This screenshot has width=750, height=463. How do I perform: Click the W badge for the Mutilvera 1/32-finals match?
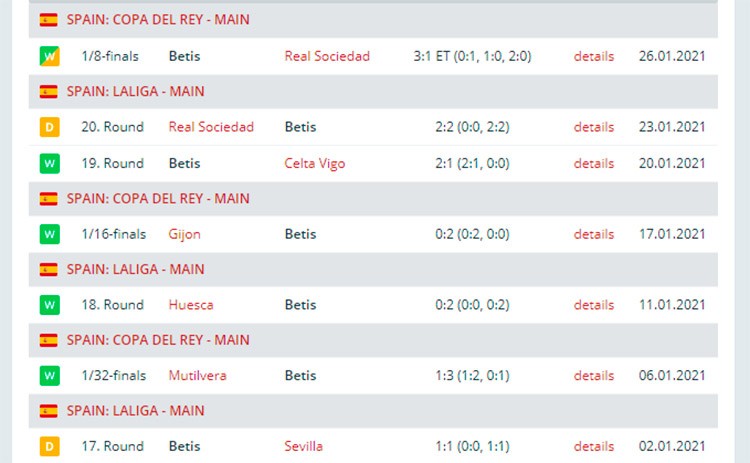[x=49, y=375]
